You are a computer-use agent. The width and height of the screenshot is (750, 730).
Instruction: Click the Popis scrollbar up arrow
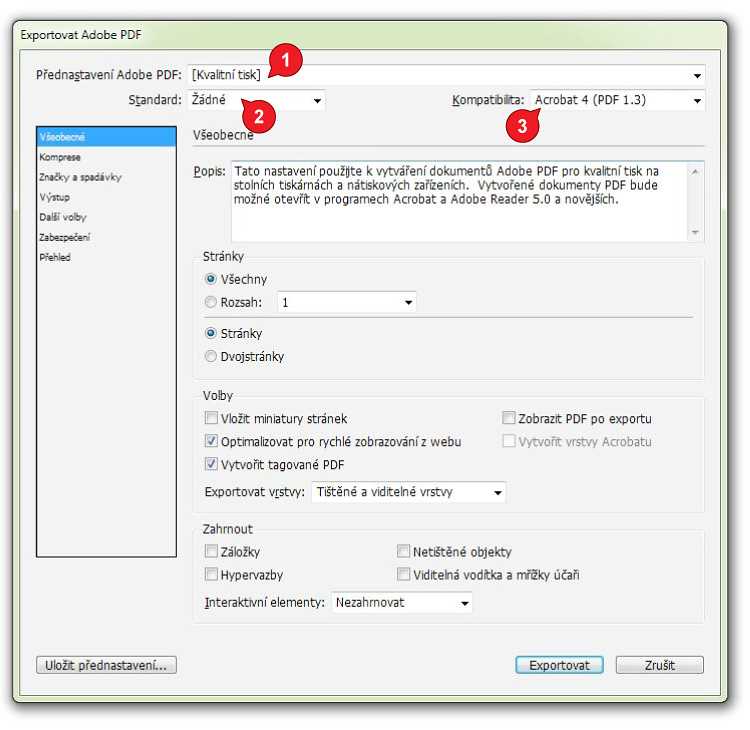(x=695, y=171)
